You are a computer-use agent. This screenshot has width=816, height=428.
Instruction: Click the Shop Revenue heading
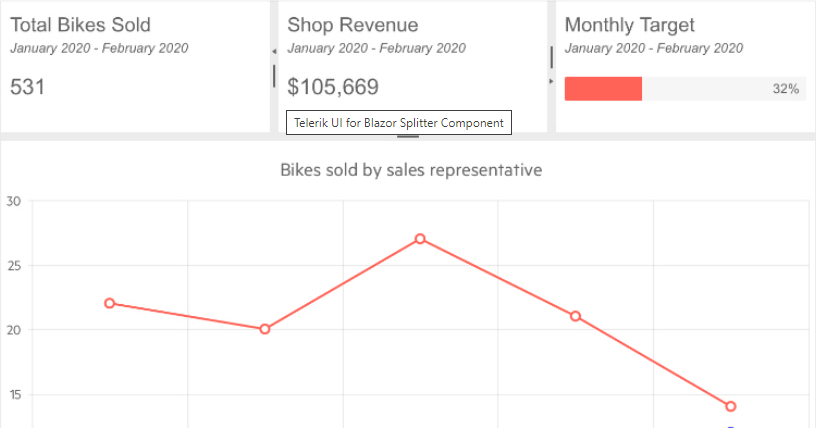(352, 25)
